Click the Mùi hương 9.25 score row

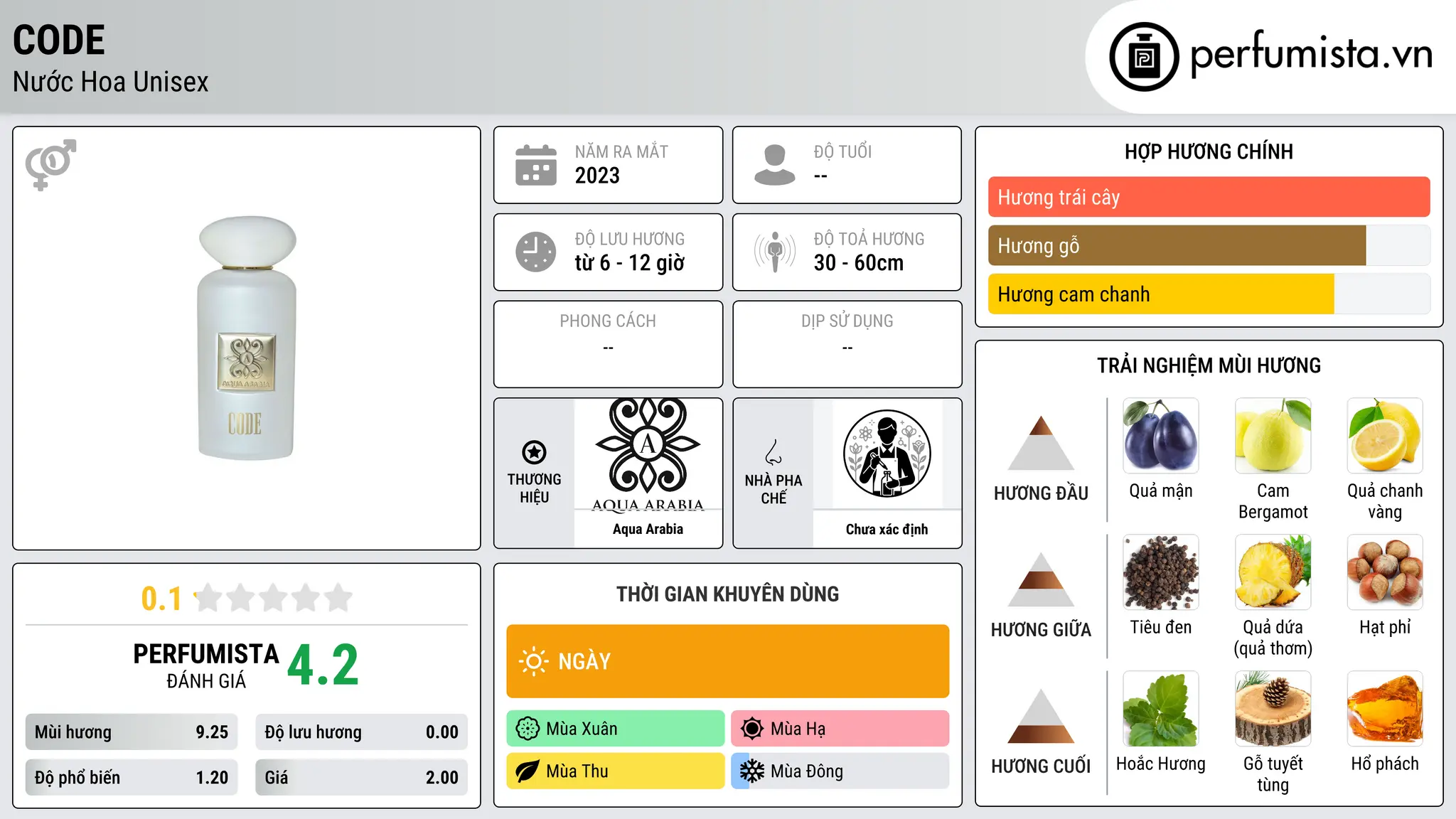pos(132,732)
